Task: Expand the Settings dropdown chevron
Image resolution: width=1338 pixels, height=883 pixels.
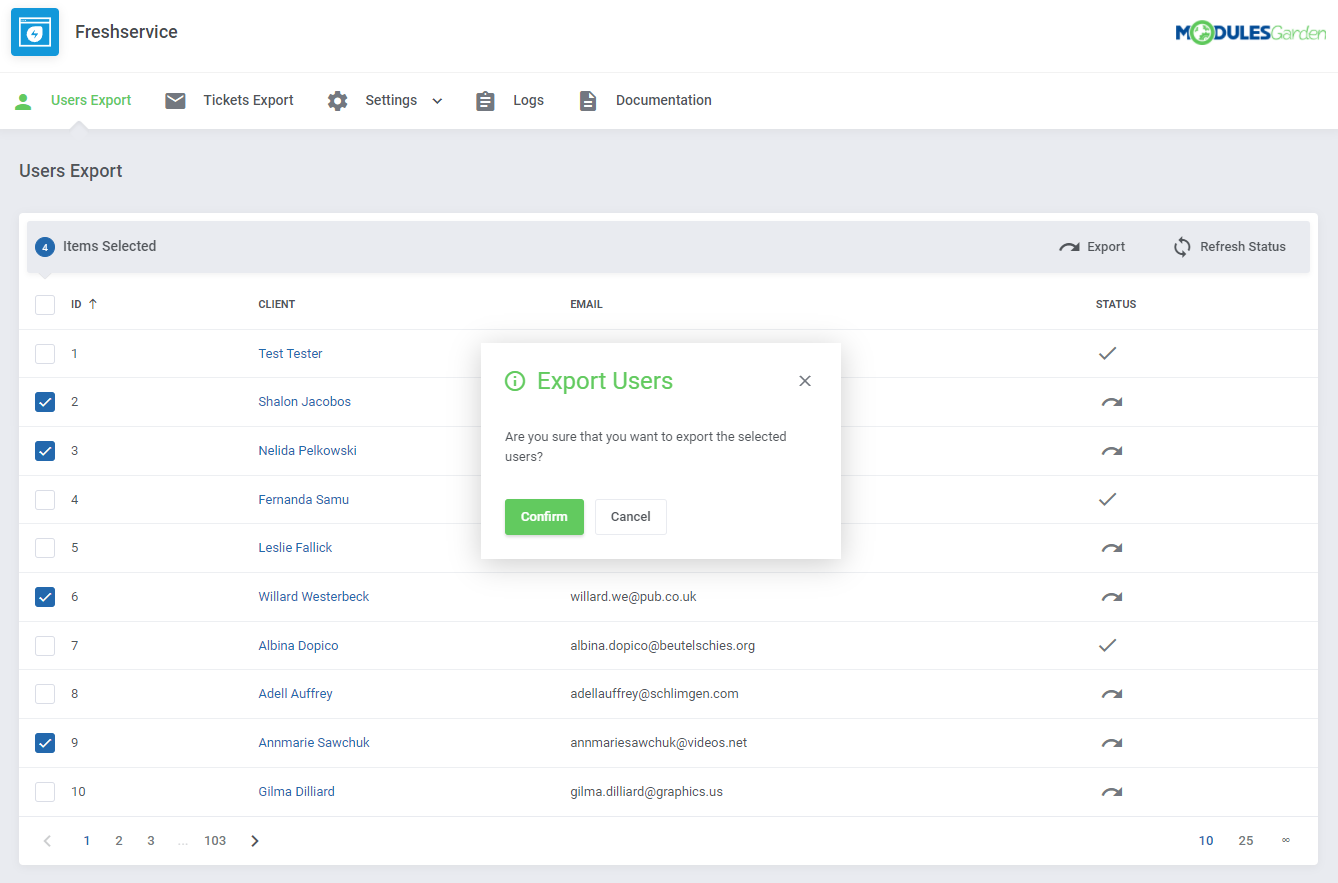Action: [x=437, y=101]
